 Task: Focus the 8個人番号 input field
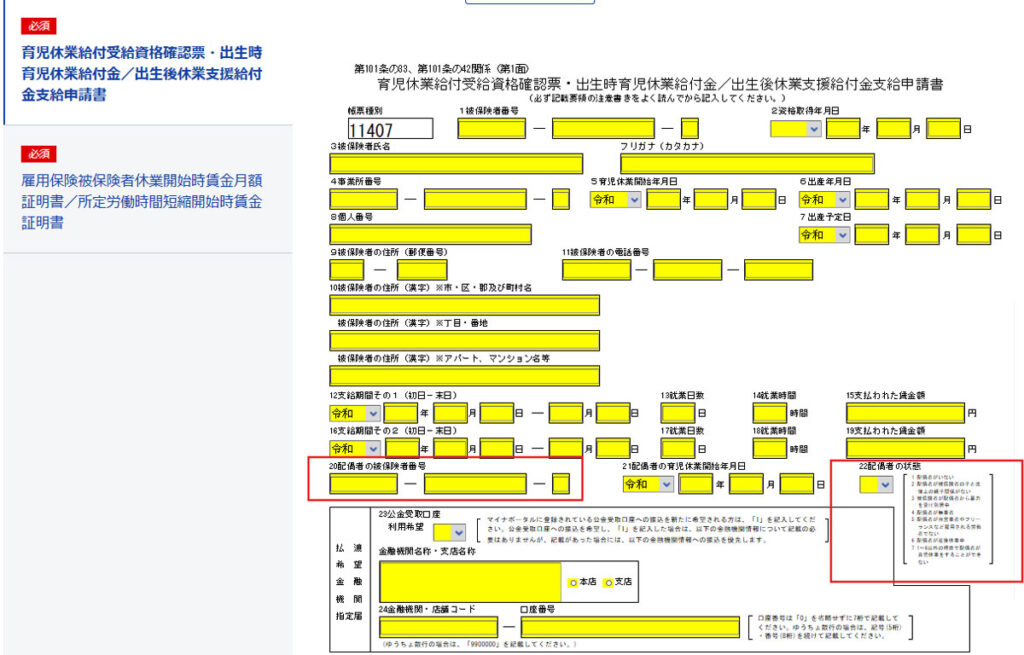tap(430, 235)
